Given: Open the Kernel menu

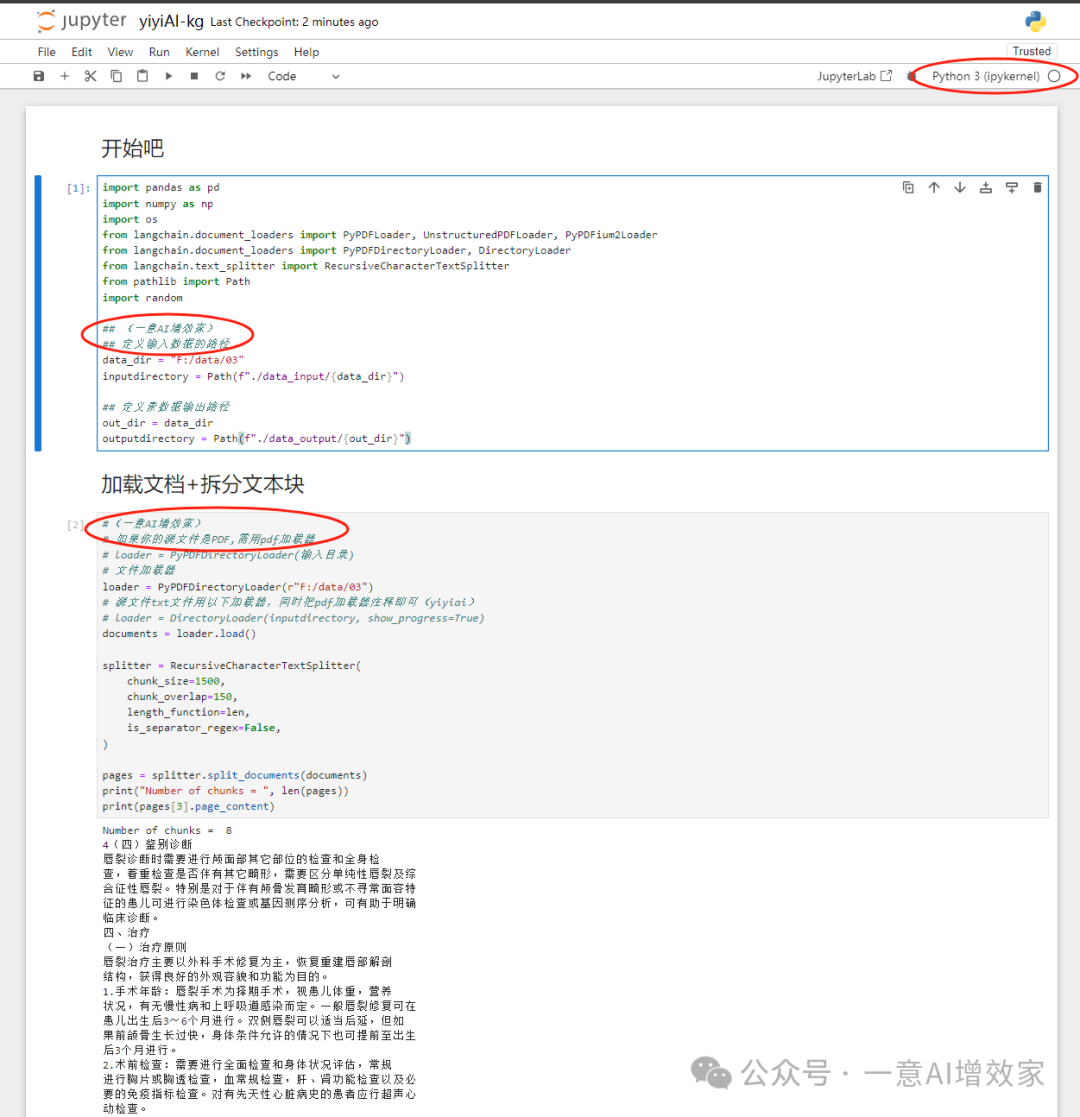Looking at the screenshot, I should [202, 52].
